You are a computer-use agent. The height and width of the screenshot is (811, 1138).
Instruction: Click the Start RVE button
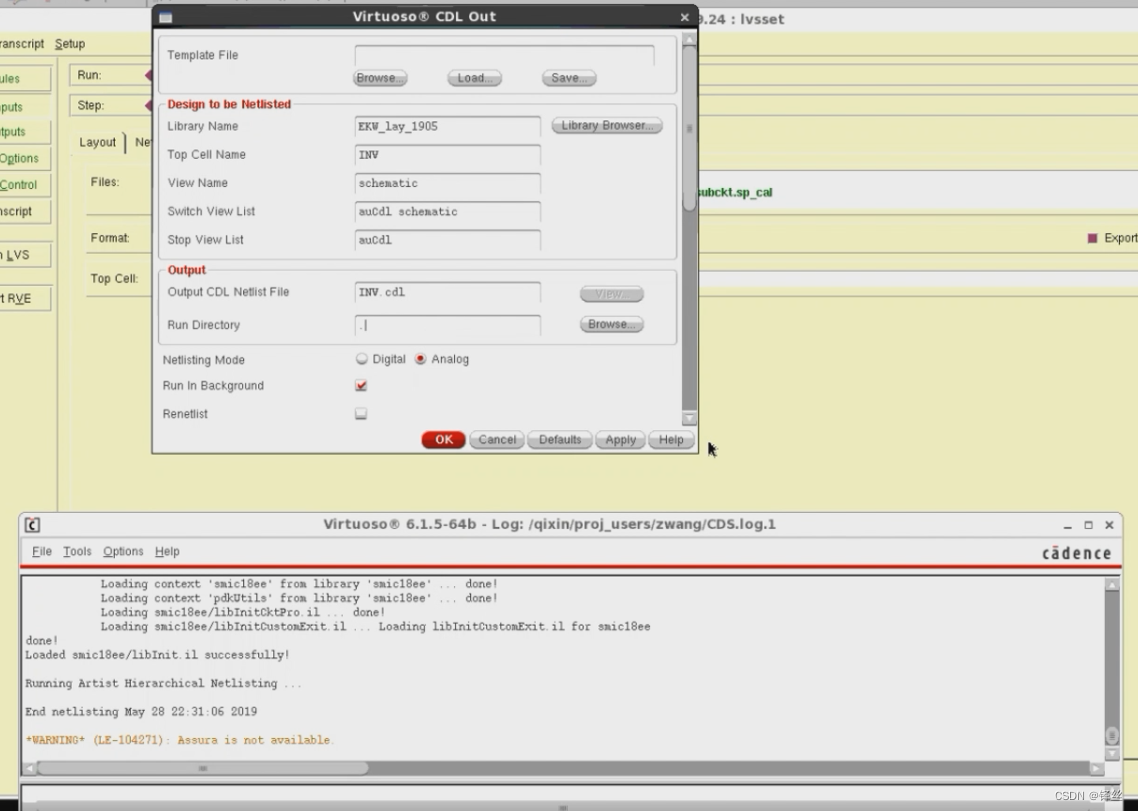click(x=25, y=298)
